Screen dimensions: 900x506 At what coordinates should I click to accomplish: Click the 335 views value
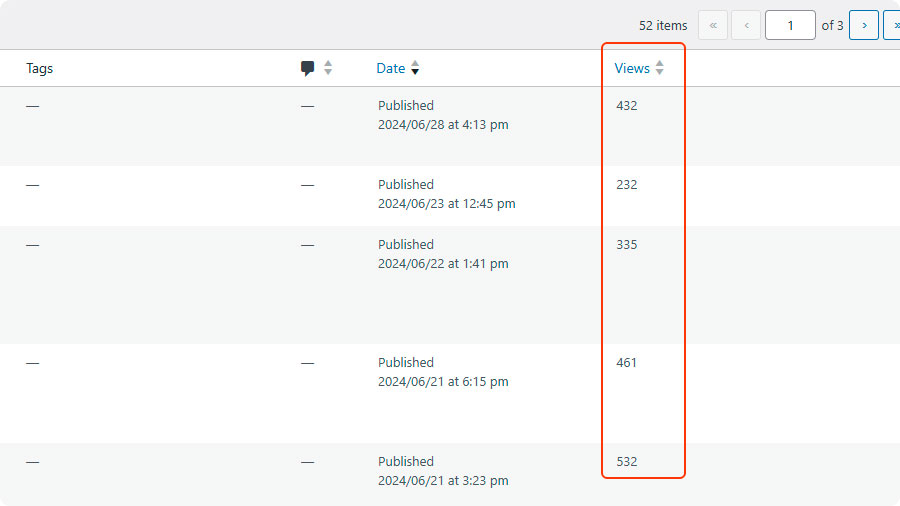point(627,244)
